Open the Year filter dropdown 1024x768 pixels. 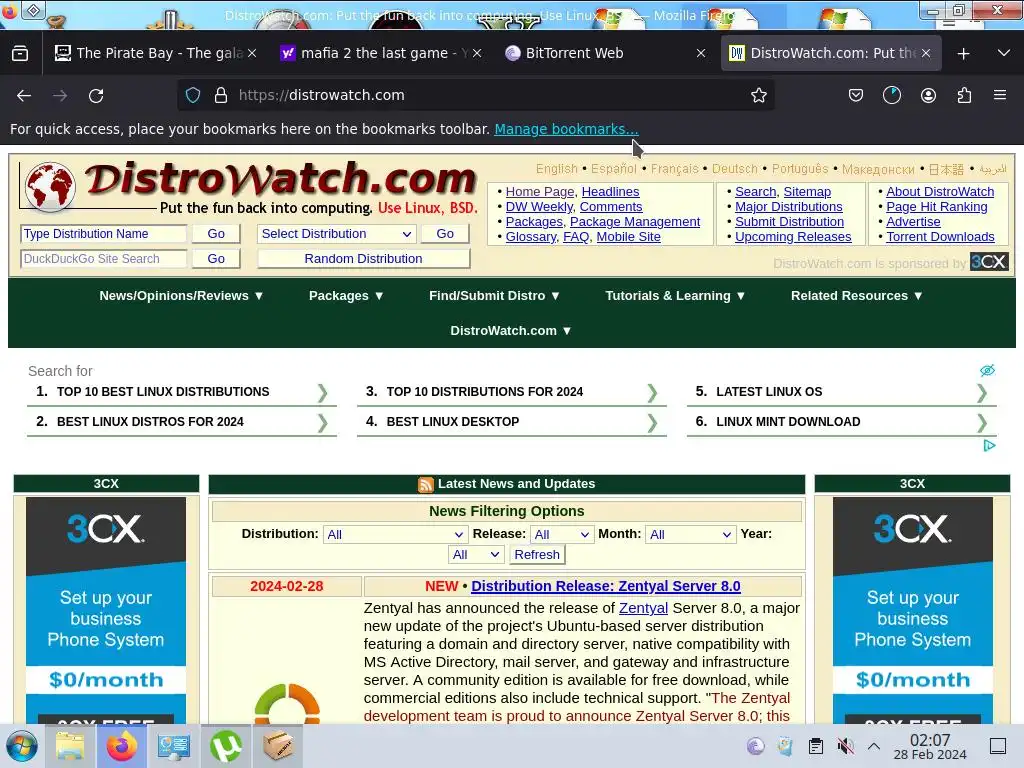[x=475, y=554]
